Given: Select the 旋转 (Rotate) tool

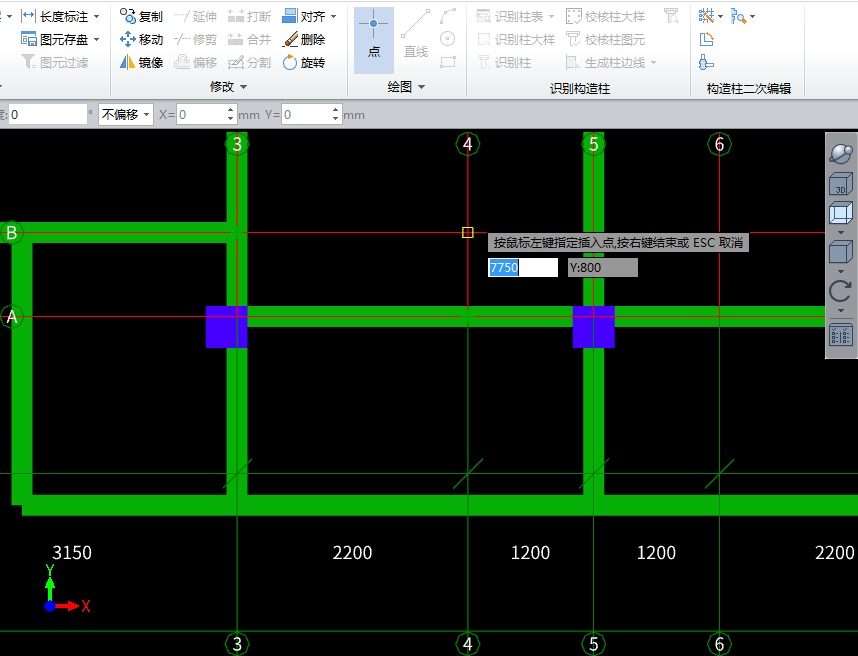Looking at the screenshot, I should tap(304, 62).
